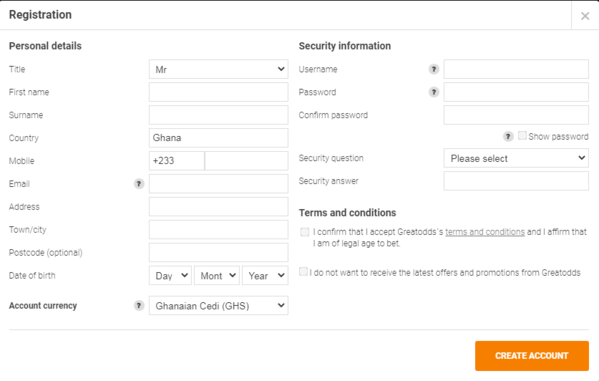Open the Year dropdown for date of birth
This screenshot has height=381, width=599.
(265, 276)
